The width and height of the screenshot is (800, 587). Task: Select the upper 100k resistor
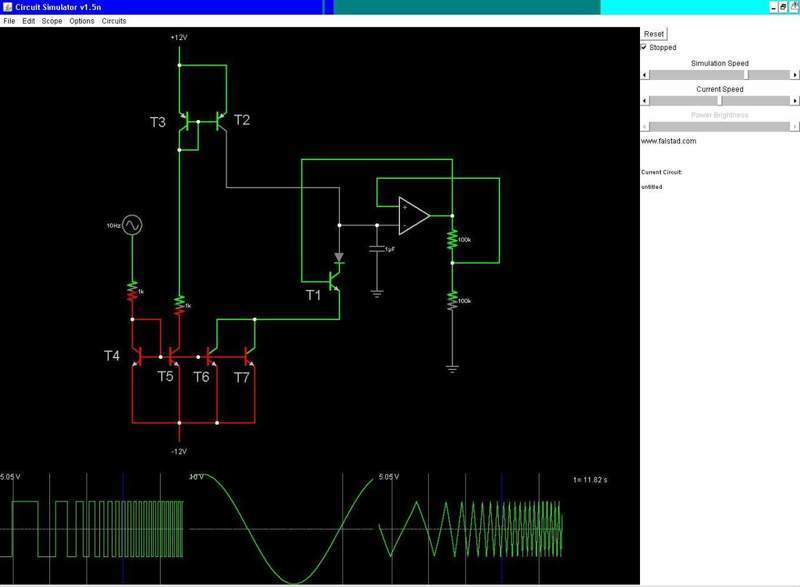[x=452, y=240]
